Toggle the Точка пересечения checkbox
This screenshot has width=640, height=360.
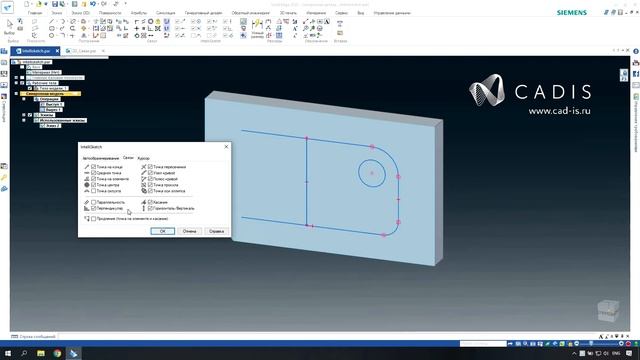coord(150,167)
